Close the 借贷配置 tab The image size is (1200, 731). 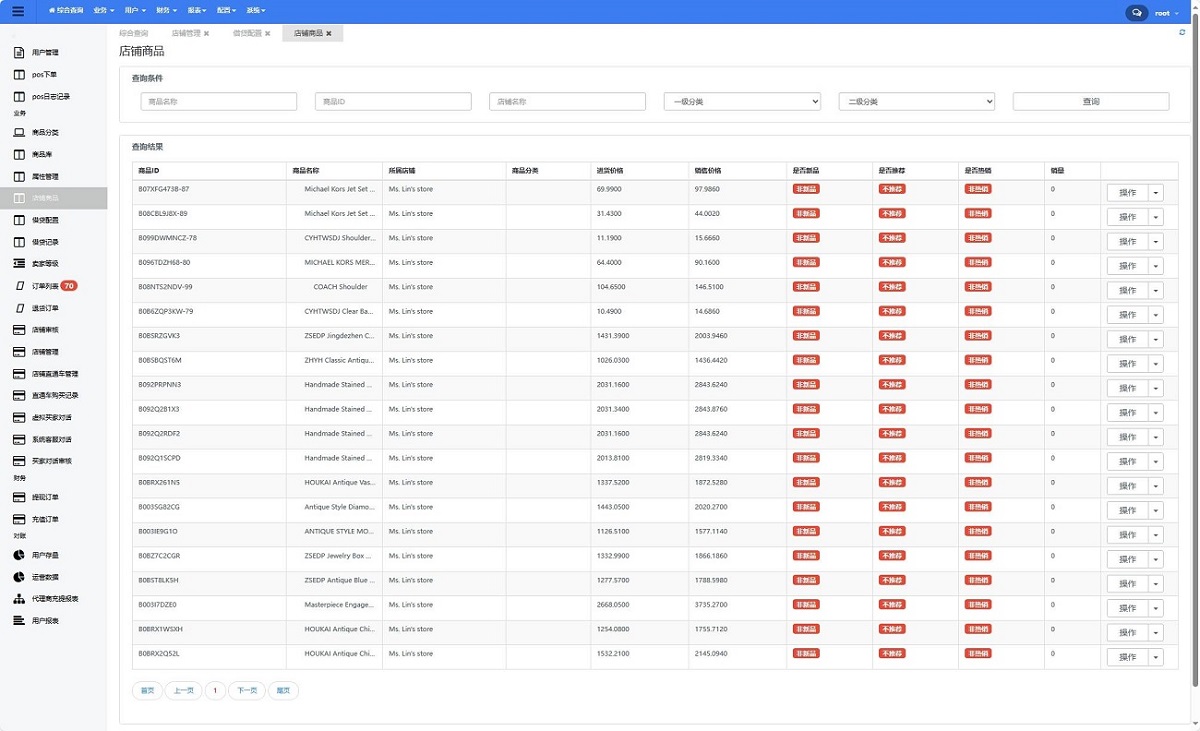pos(268,34)
